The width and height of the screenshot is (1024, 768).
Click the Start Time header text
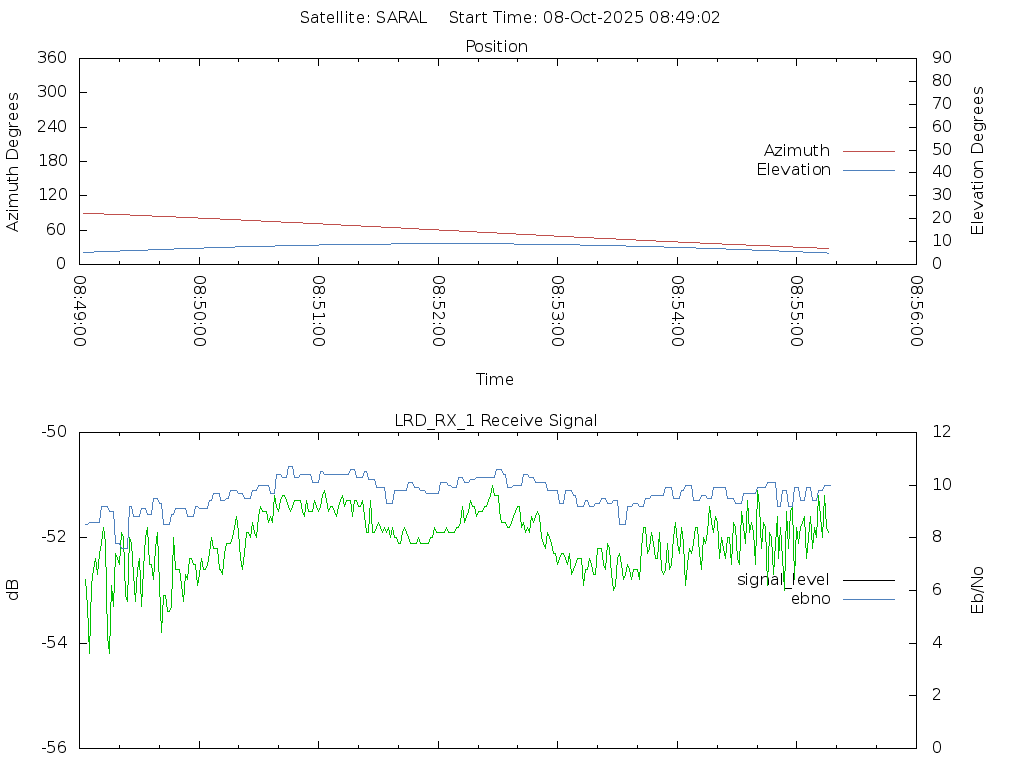coord(585,18)
